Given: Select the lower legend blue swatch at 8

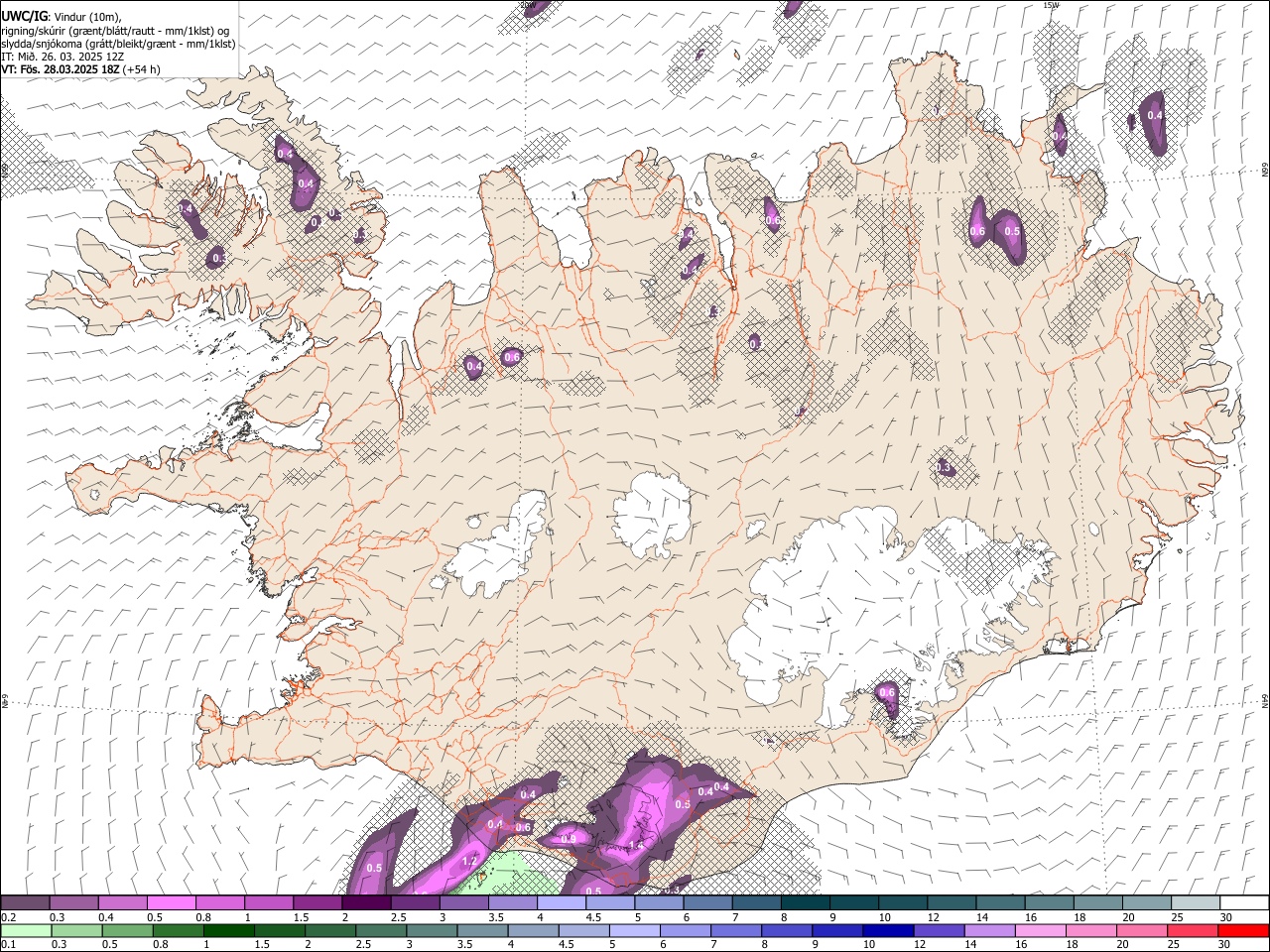Looking at the screenshot, I should (786, 931).
